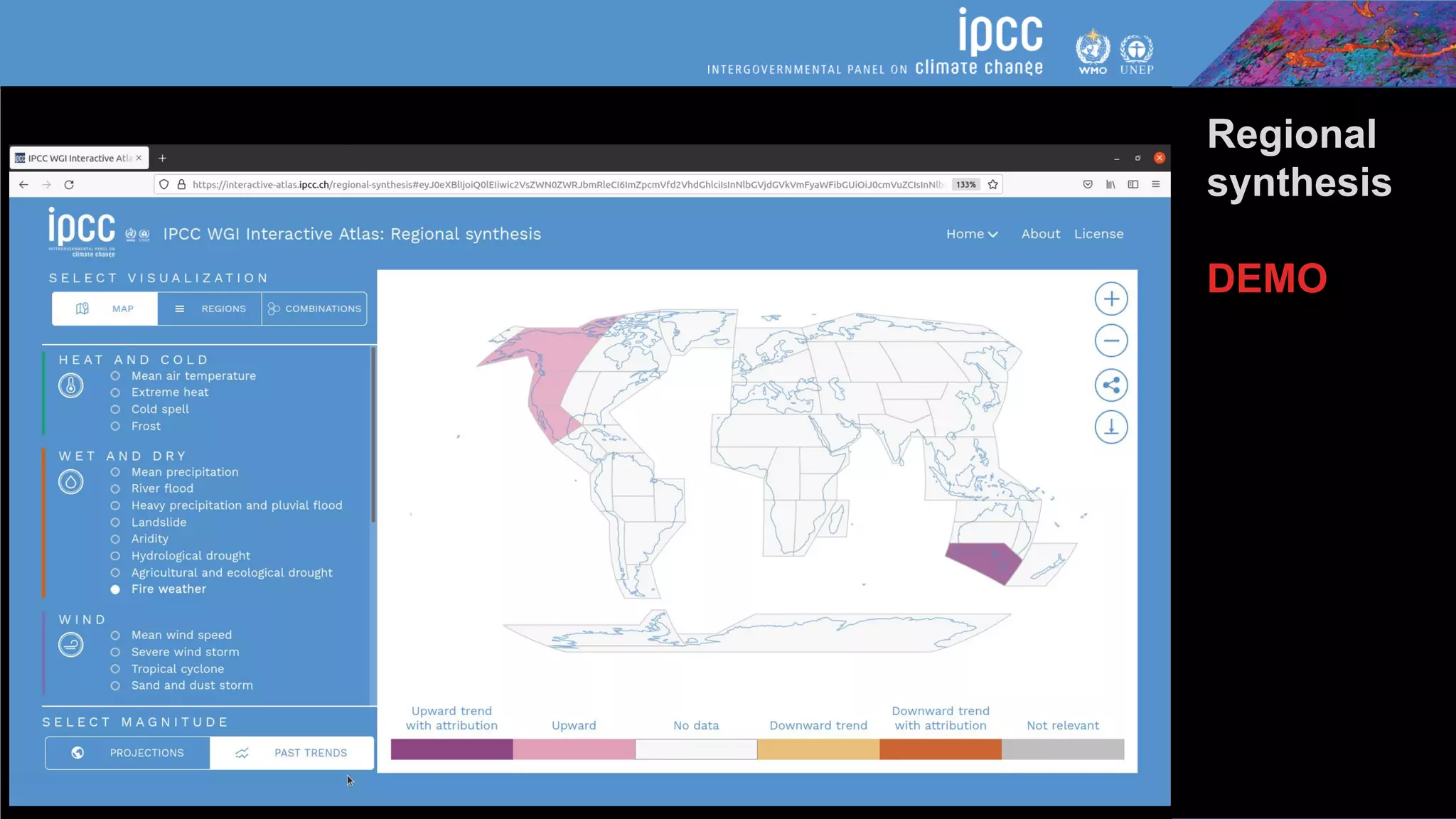Click the browser URL address field

[x=569, y=185]
